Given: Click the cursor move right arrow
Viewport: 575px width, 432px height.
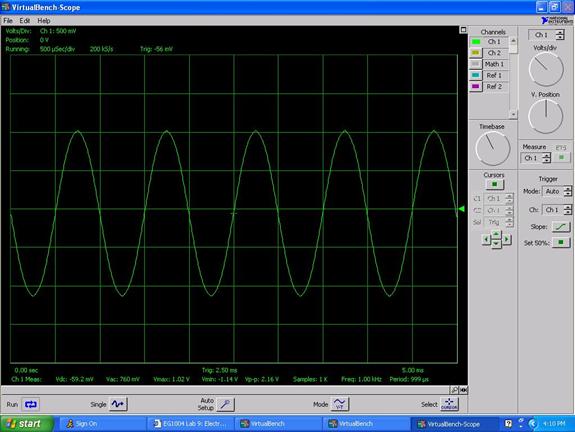Looking at the screenshot, I should 506,239.
